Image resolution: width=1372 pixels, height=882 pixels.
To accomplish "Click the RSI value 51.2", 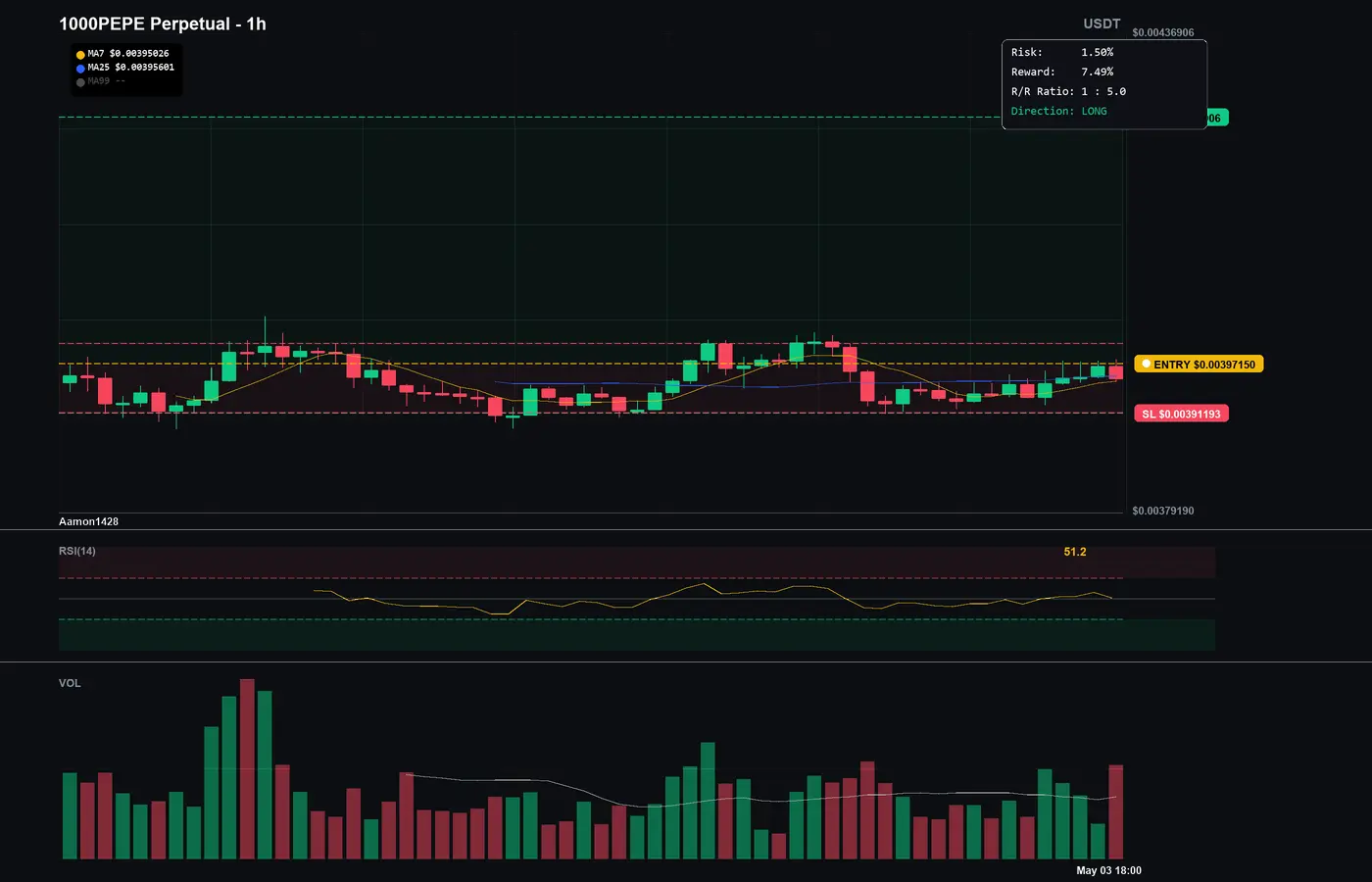I will (x=1075, y=552).
